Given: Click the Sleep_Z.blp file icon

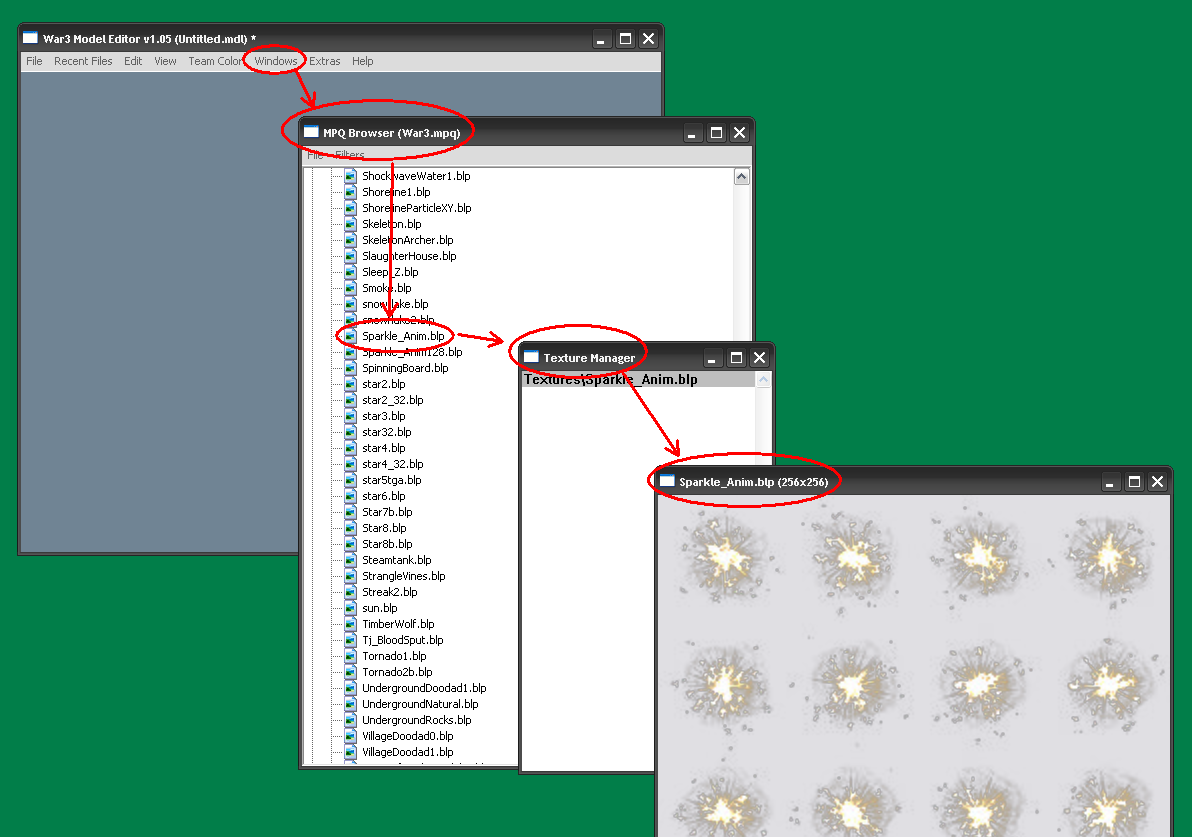Looking at the screenshot, I should click(350, 271).
